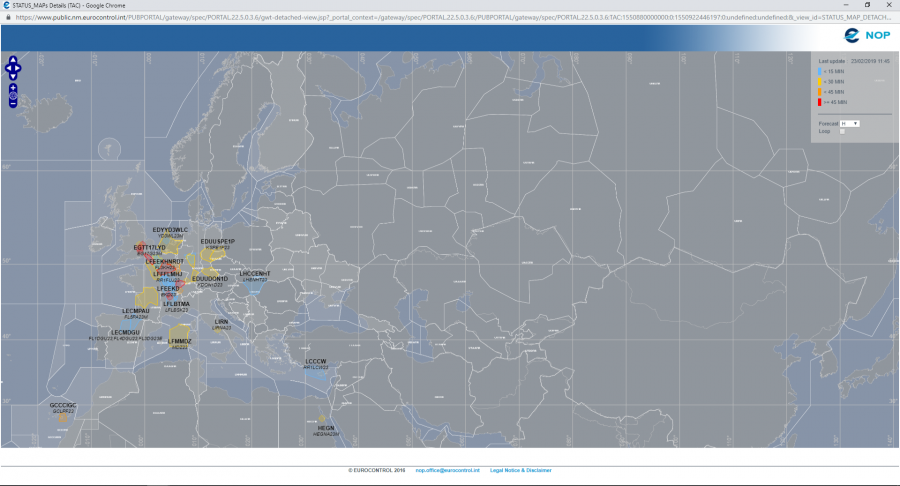Click the HEGN marker on the map
Image resolution: width=900 pixels, height=486 pixels.
pyautogui.click(x=326, y=428)
